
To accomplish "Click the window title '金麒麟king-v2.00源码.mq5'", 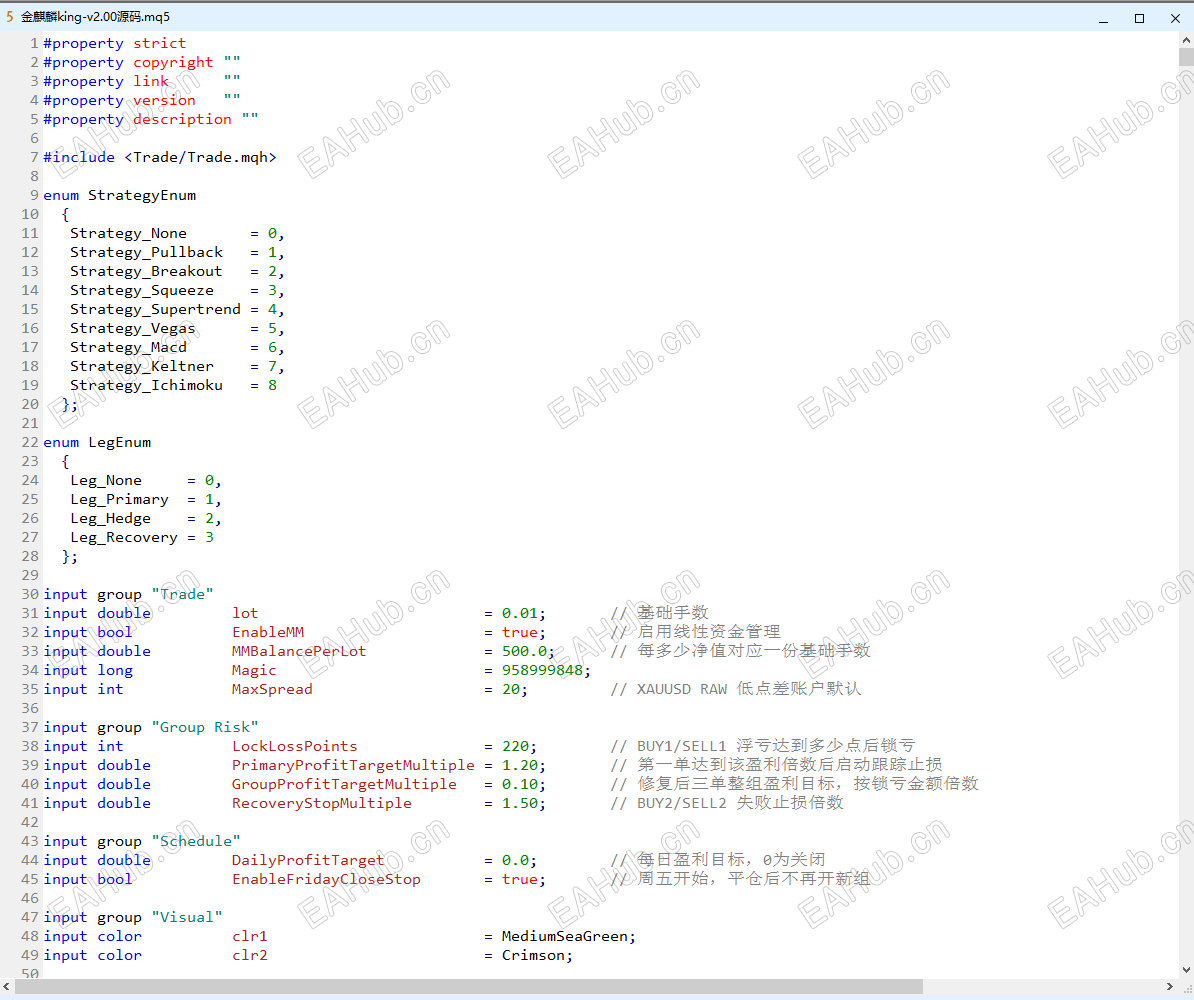I will point(95,17).
